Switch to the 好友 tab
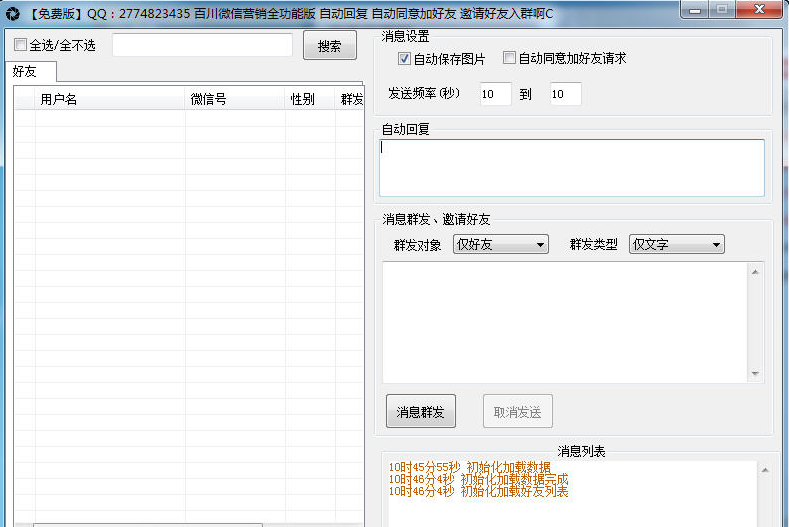Viewport: 789px width, 527px height. click(31, 71)
